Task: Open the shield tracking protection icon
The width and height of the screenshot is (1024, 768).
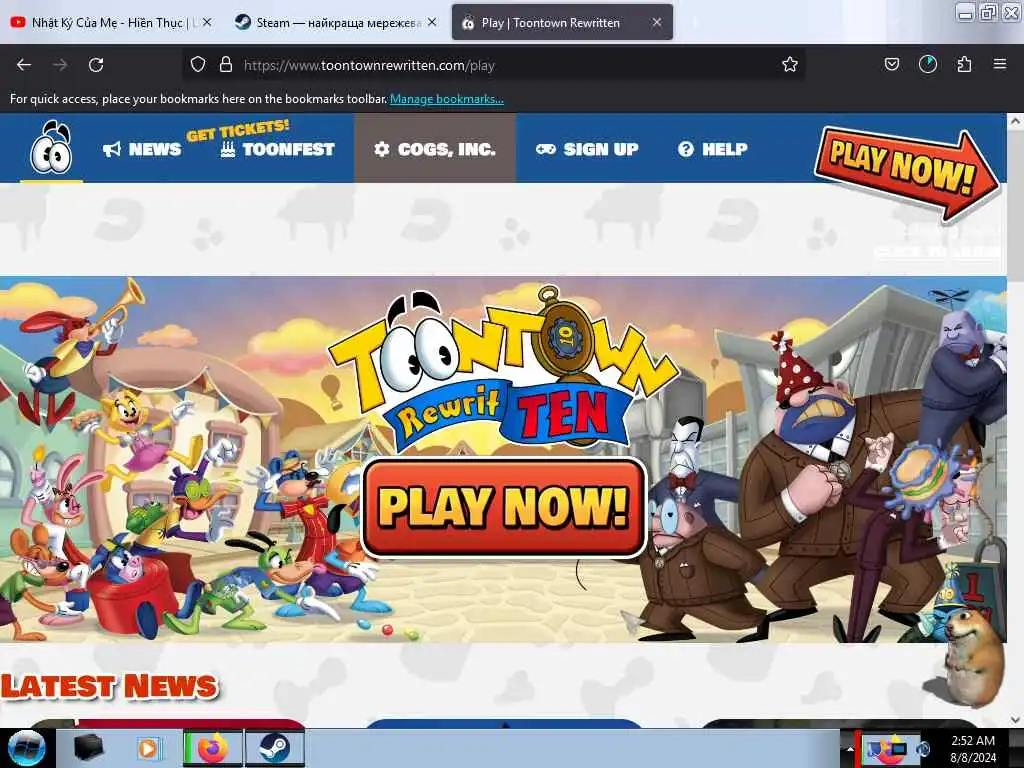Action: [198, 65]
